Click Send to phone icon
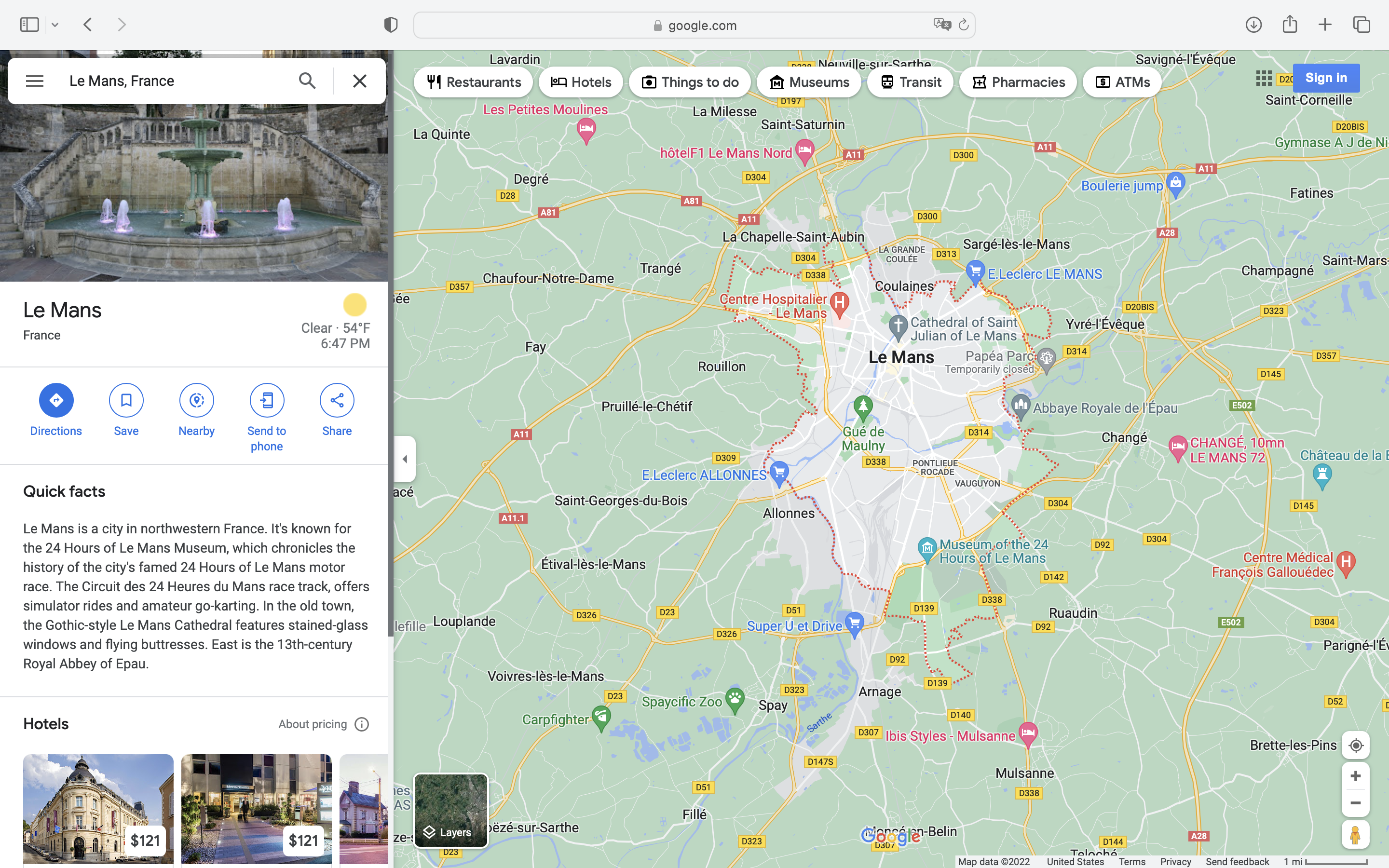Viewport: 1389px width, 868px height. [267, 400]
